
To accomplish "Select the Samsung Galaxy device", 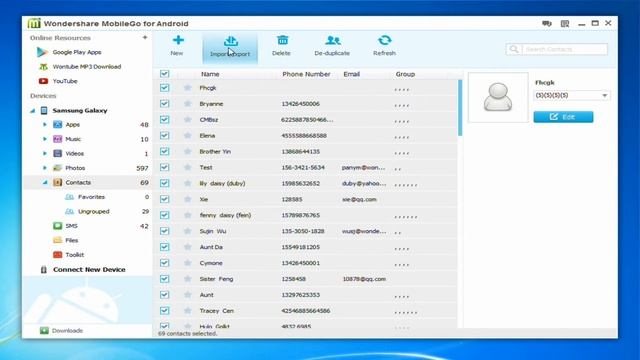I will coord(80,110).
